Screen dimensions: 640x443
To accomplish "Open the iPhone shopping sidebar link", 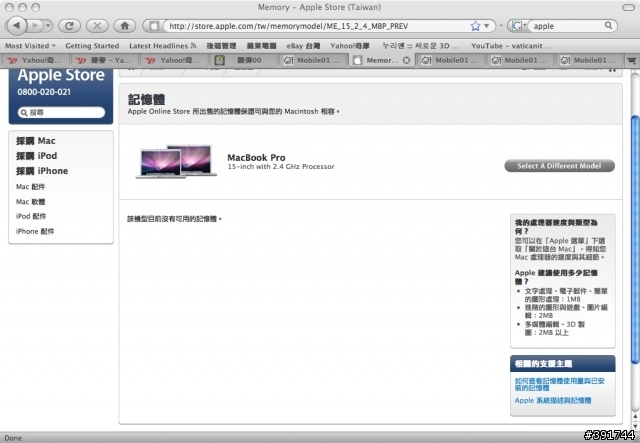I will pyautogui.click(x=42, y=171).
